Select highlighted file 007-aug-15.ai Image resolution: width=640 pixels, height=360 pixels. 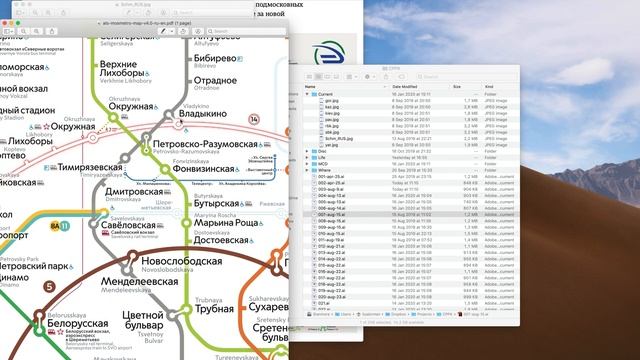[x=331, y=214]
